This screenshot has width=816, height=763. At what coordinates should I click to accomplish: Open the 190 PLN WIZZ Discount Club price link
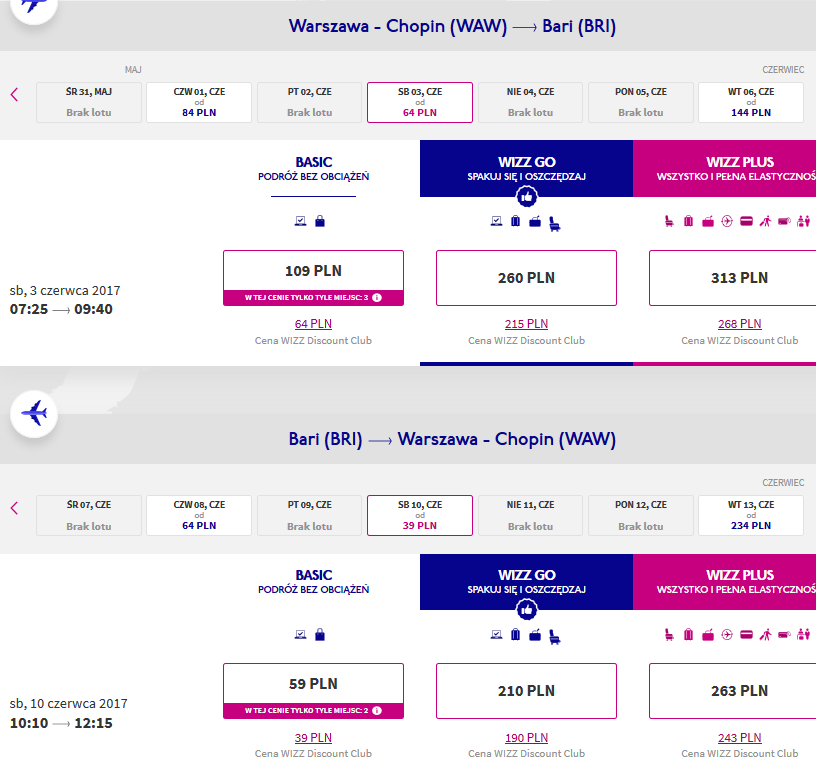click(526, 737)
